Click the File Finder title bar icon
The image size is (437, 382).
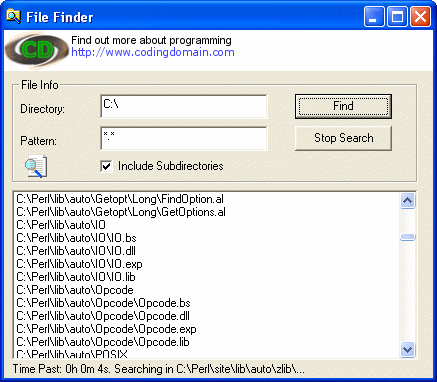coord(13,16)
